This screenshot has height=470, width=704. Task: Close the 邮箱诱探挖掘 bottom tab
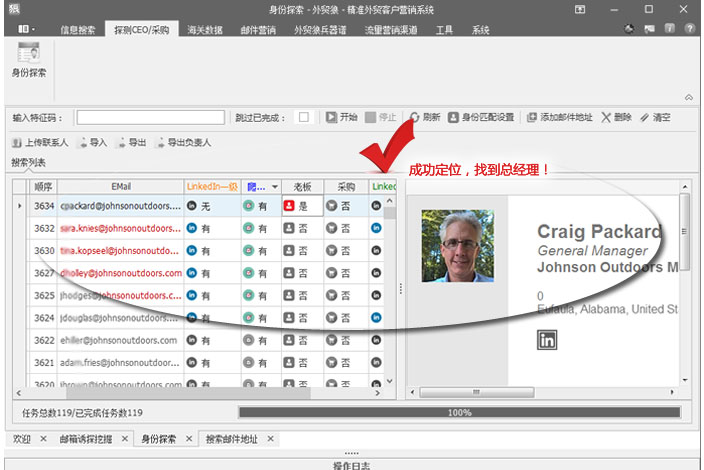[125, 439]
